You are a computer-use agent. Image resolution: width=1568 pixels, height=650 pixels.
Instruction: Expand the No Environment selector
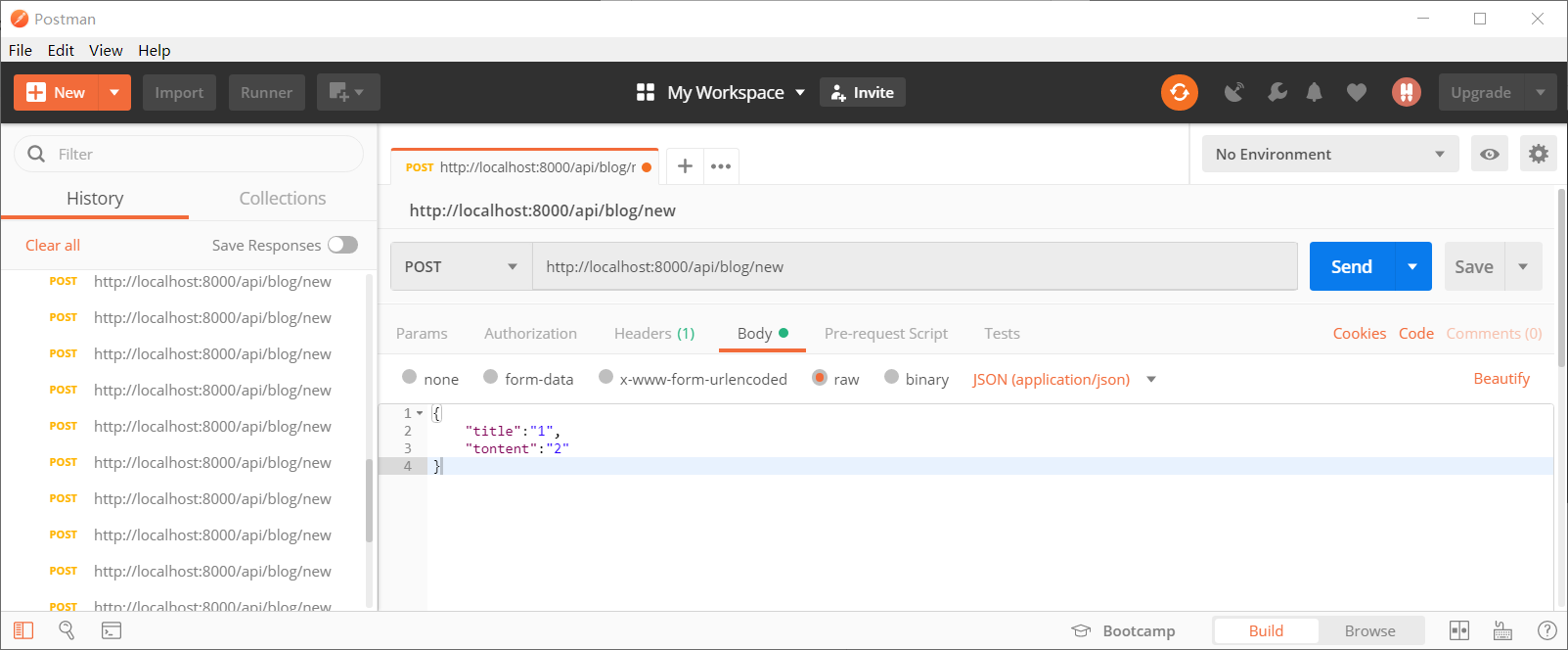pyautogui.click(x=1328, y=155)
